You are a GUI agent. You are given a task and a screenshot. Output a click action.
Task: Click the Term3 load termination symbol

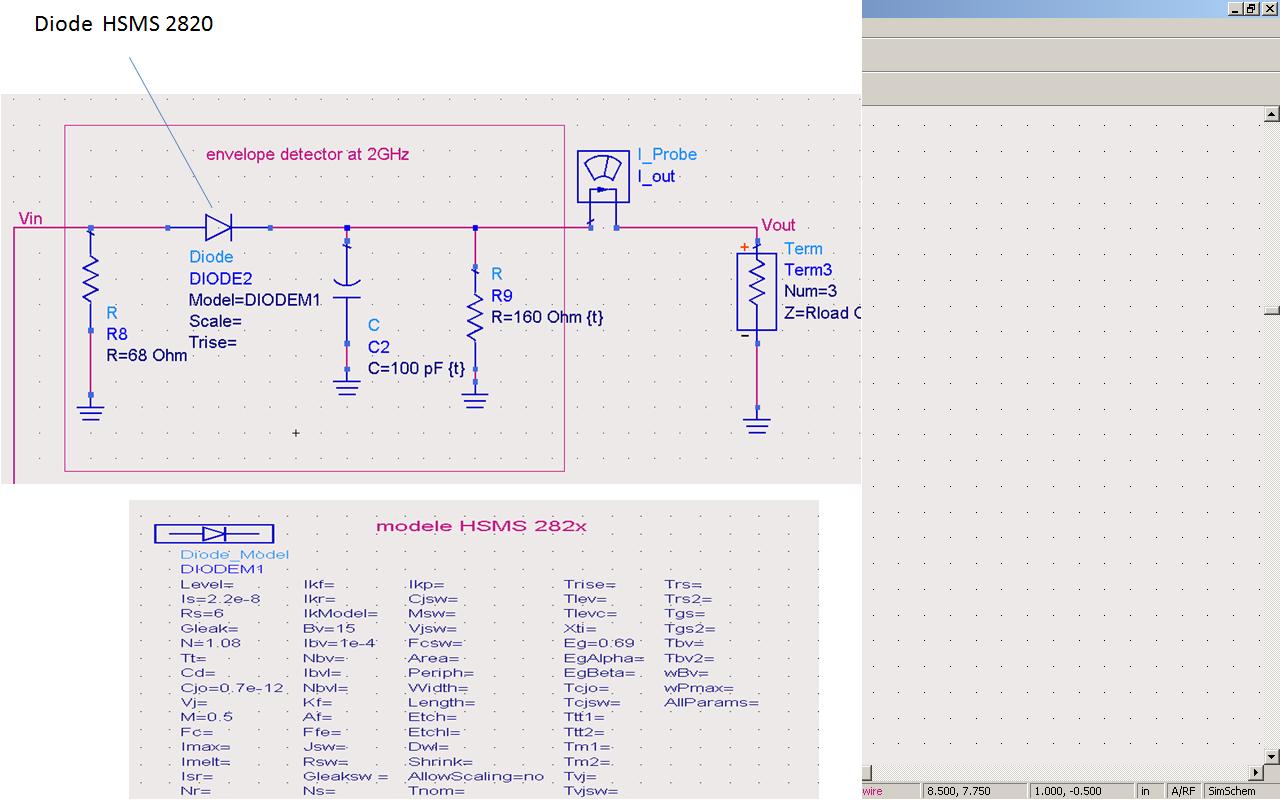pyautogui.click(x=756, y=290)
